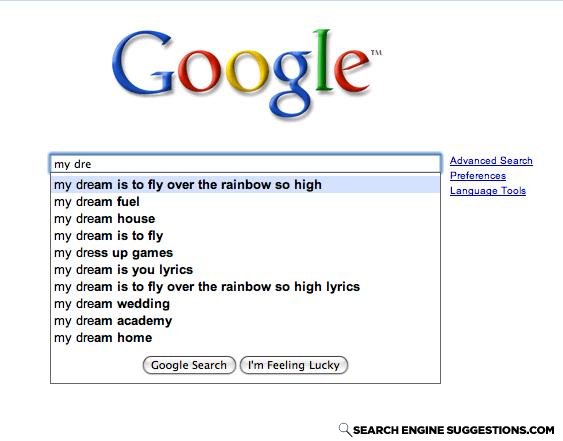Screen dimensions: 563x441
Task: Choose the 'my dream wedding' suggestion
Action: tap(245, 303)
